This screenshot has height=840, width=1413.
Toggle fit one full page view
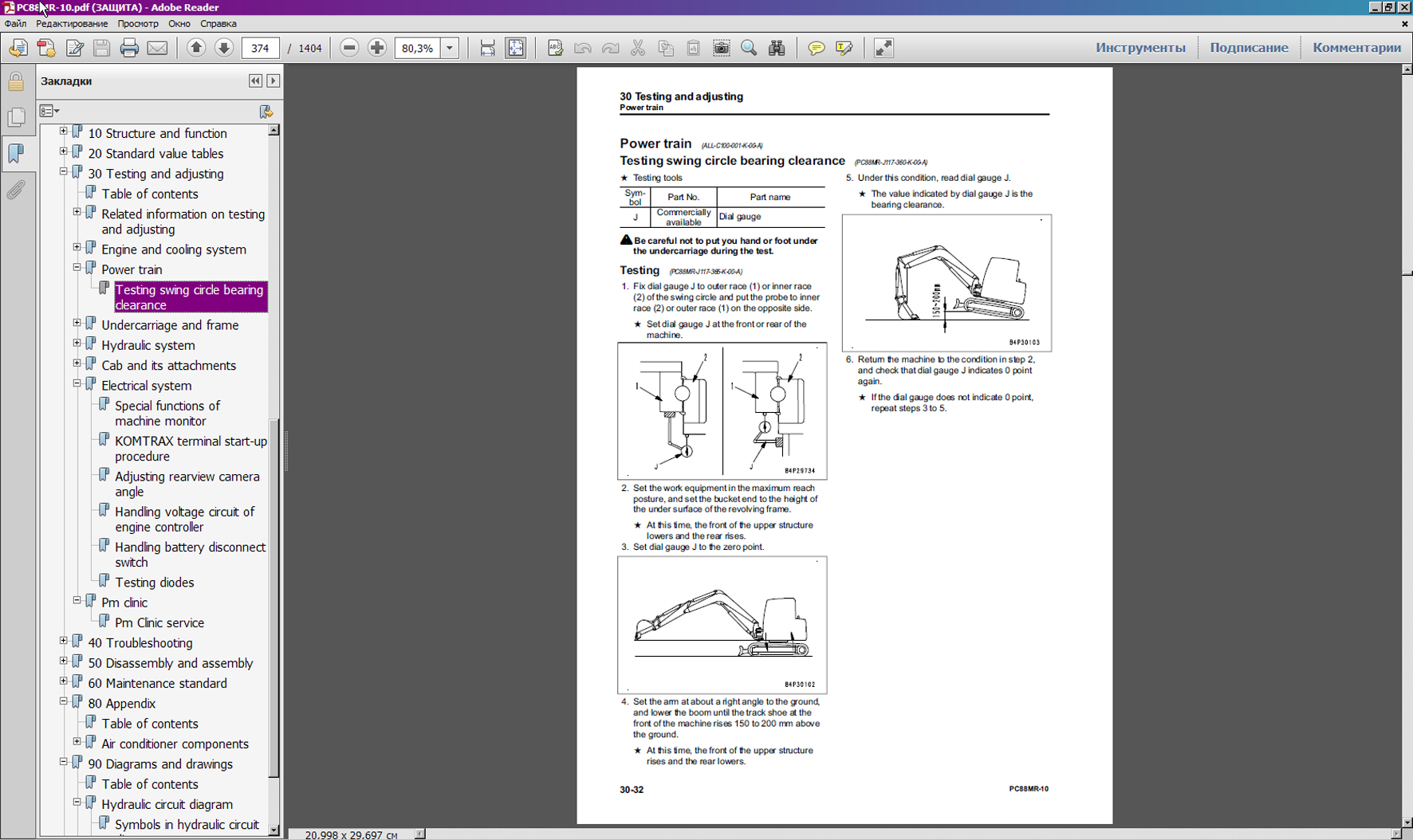pyautogui.click(x=516, y=49)
